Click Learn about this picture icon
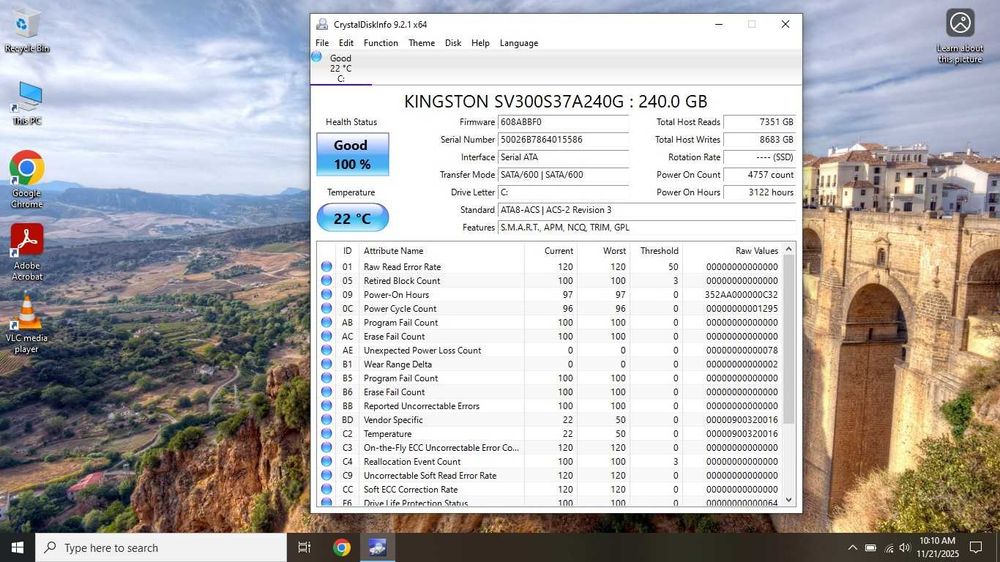1000x562 pixels. click(x=960, y=36)
